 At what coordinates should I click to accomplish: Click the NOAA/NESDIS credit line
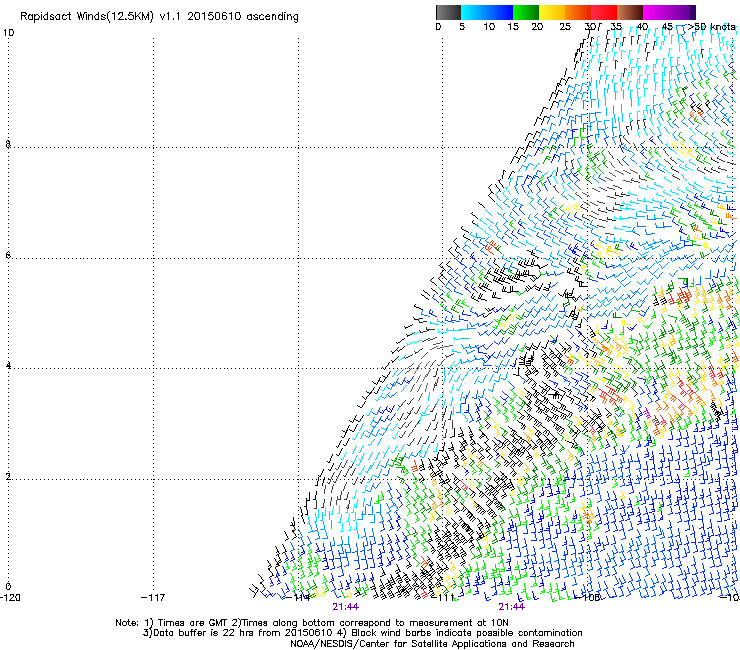pos(432,644)
